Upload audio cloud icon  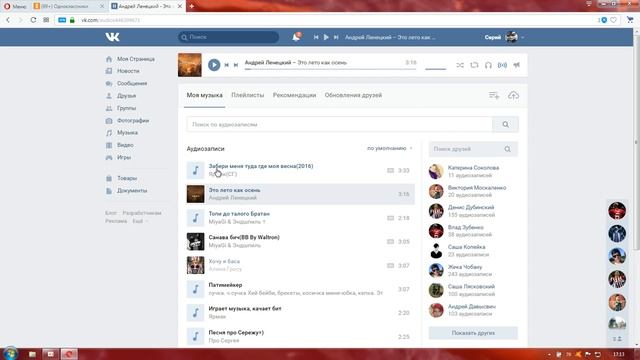coord(513,96)
